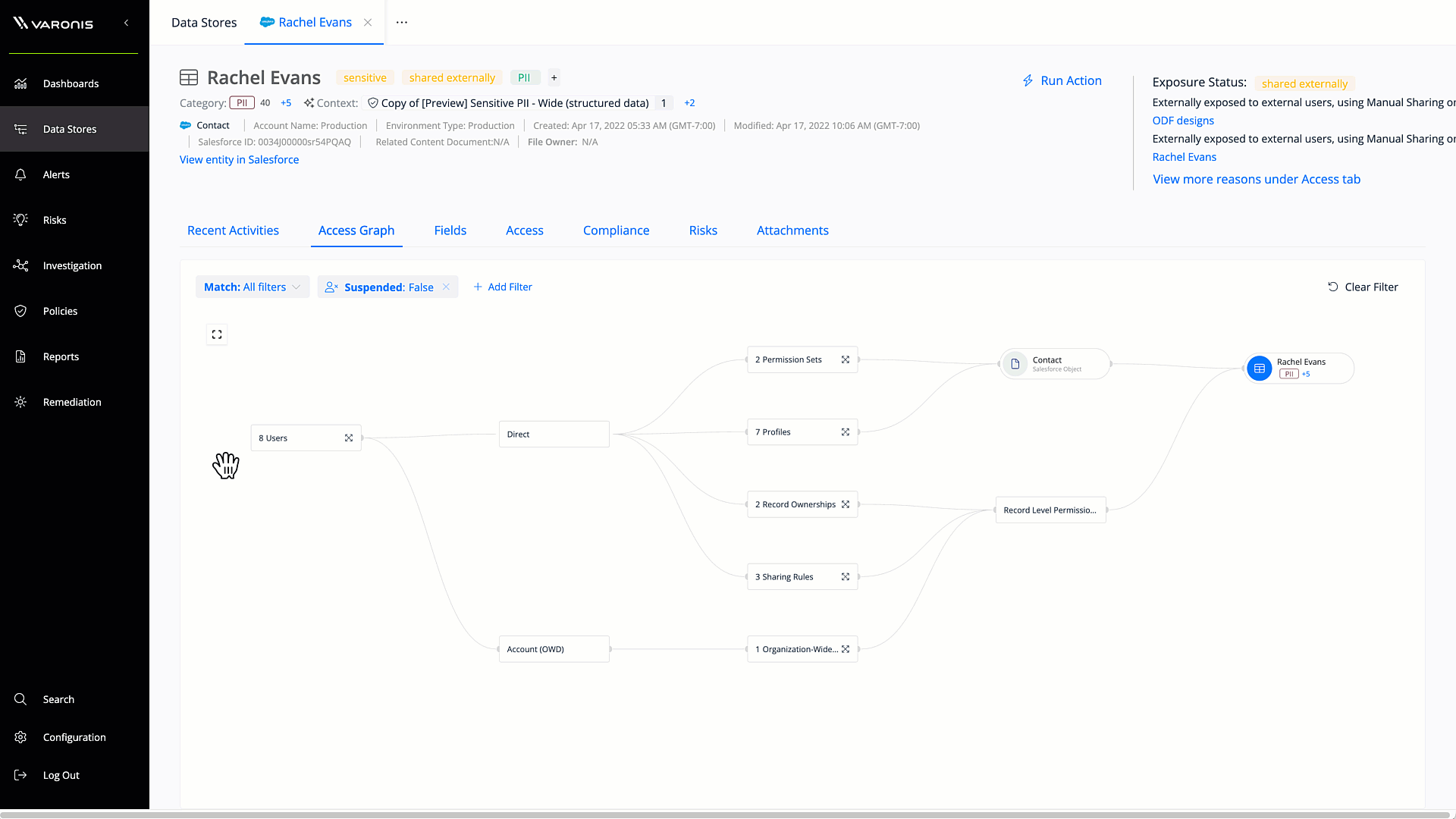Image resolution: width=1456 pixels, height=819 pixels.
Task: Open the Policies shield icon
Action: (x=20, y=311)
